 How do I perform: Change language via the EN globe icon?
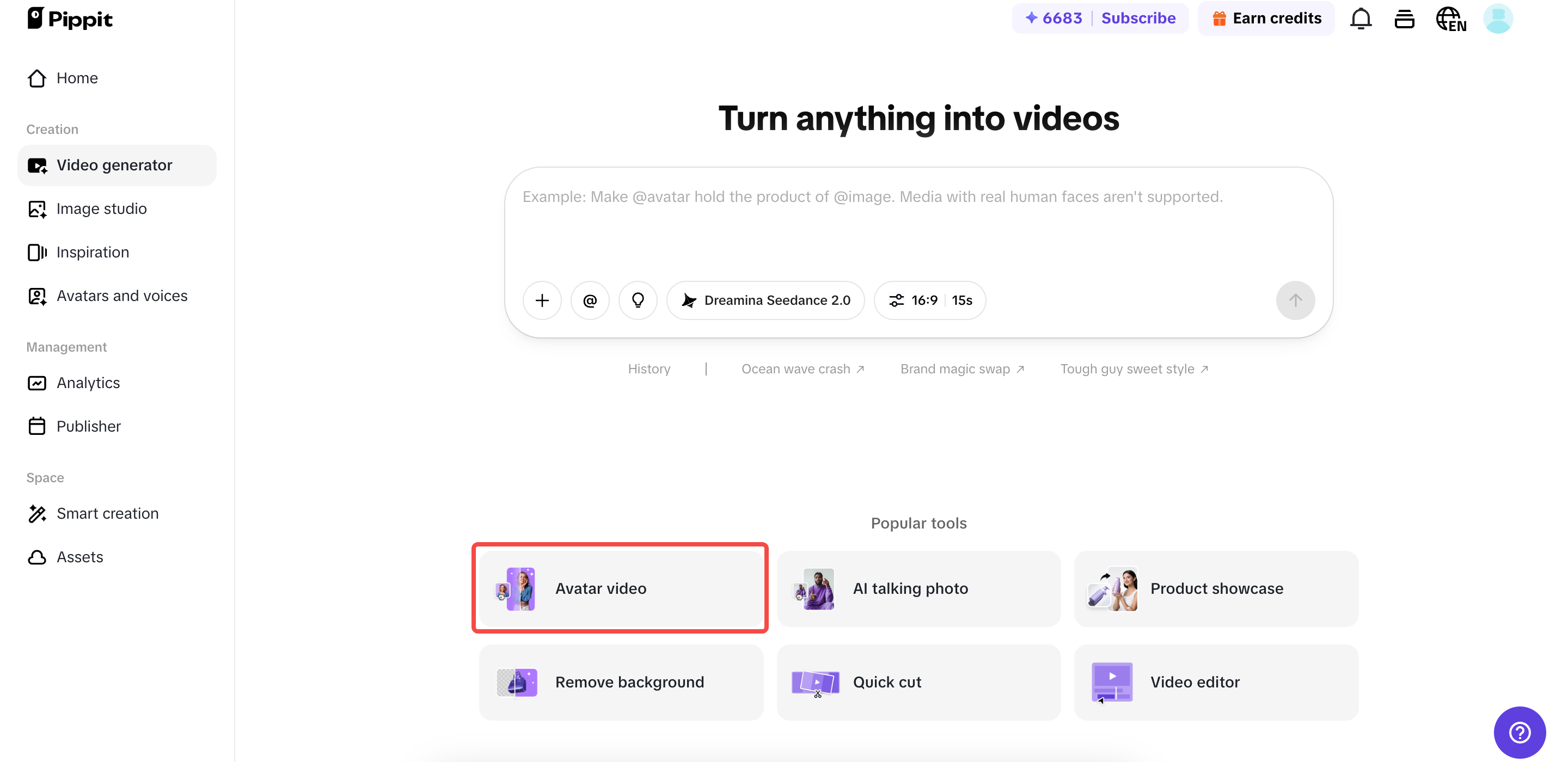[x=1451, y=19]
